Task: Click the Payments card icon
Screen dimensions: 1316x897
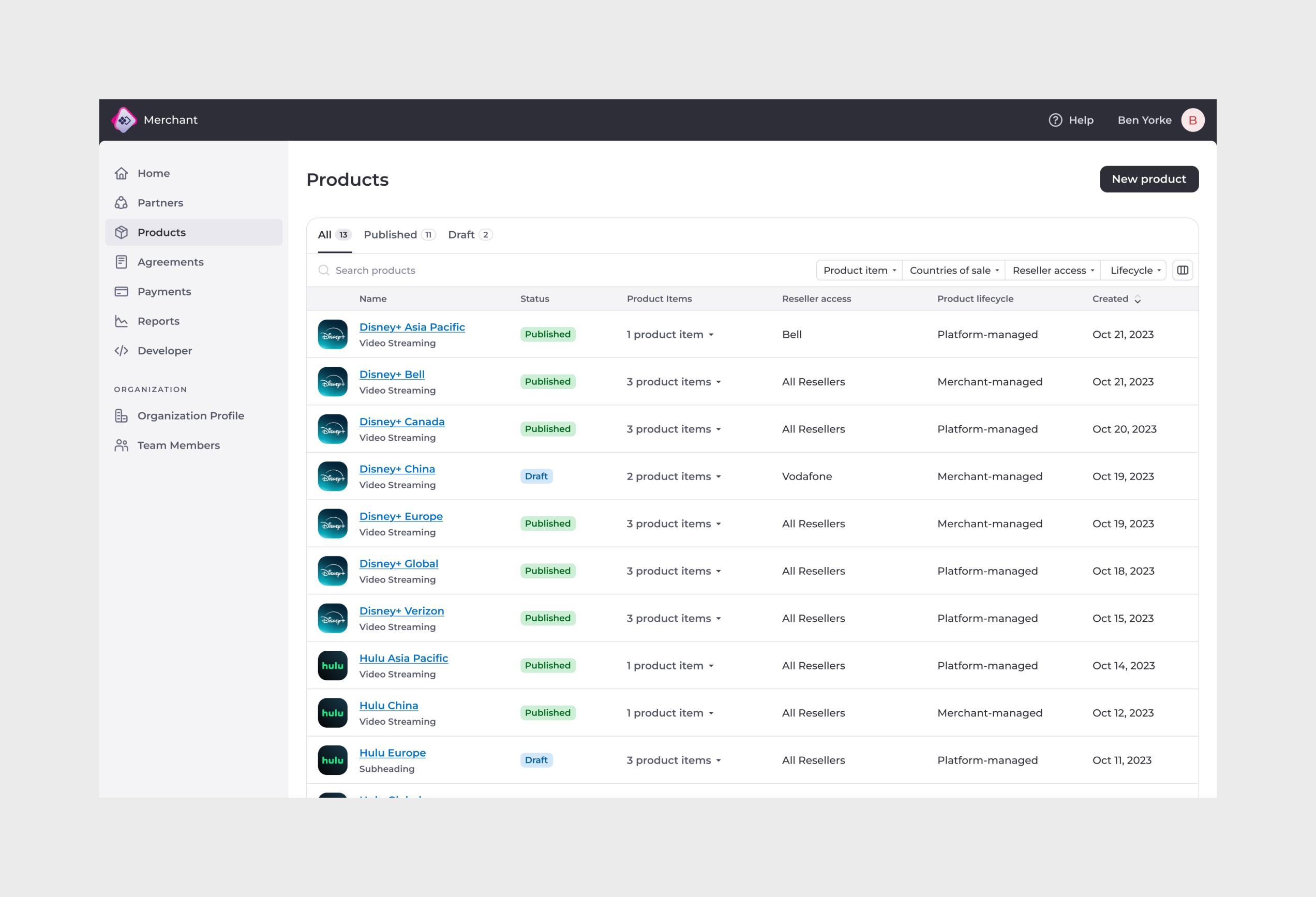Action: (121, 292)
